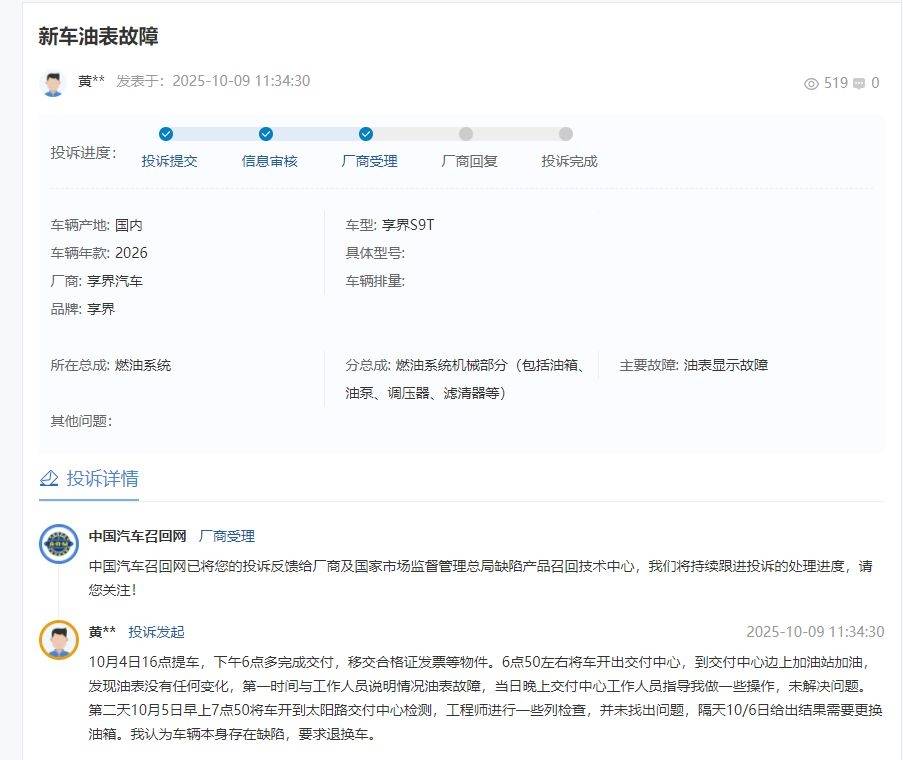The image size is (903, 760).
Task: Open the 投诉详情 tab
Action: pyautogui.click(x=102, y=478)
